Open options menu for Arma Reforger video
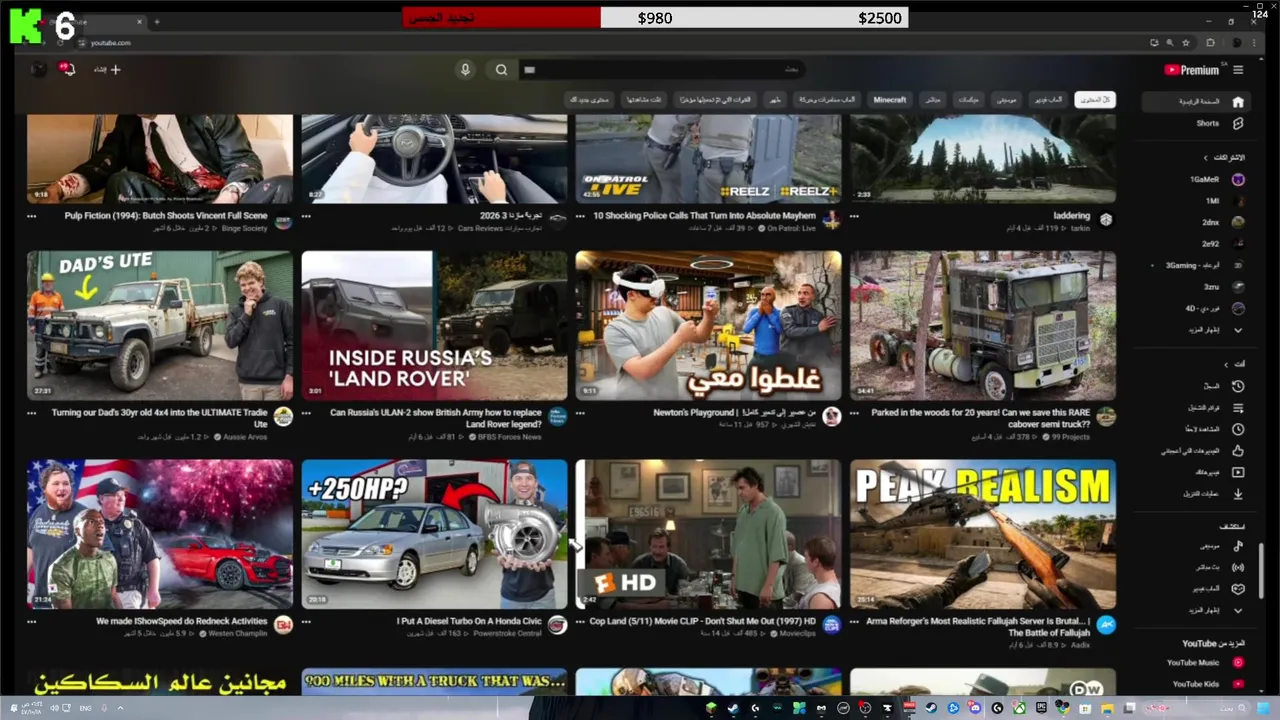The width and height of the screenshot is (1280, 720). [x=856, y=621]
